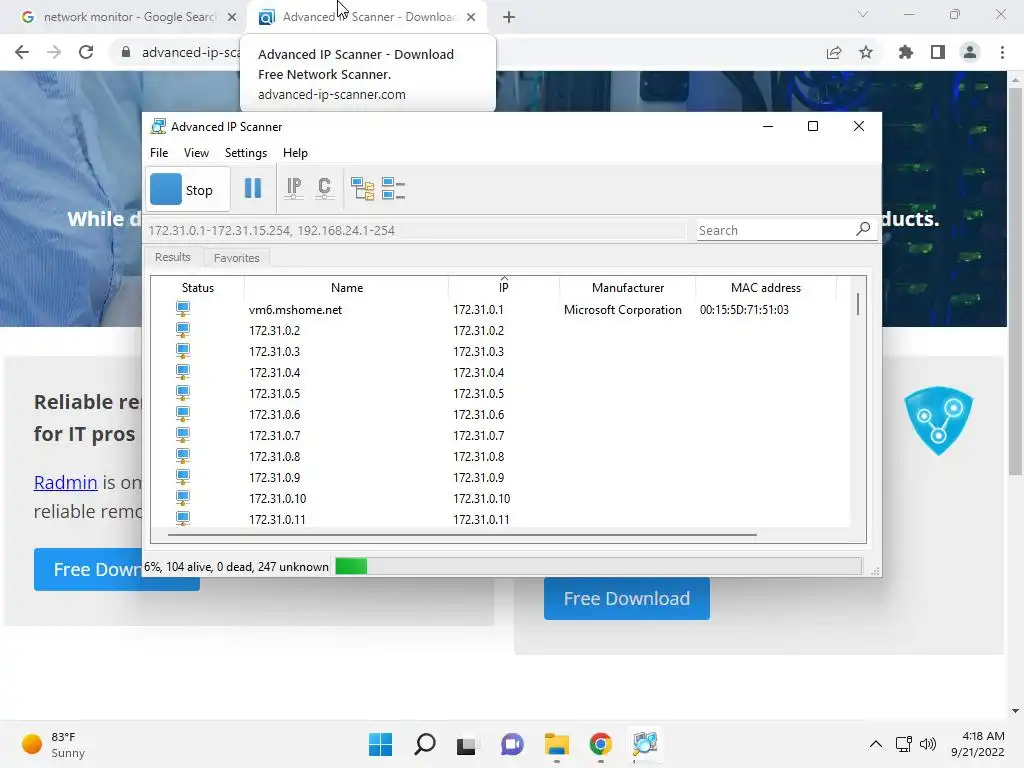
Task: Click the IP toolbar icon
Action: [x=294, y=189]
